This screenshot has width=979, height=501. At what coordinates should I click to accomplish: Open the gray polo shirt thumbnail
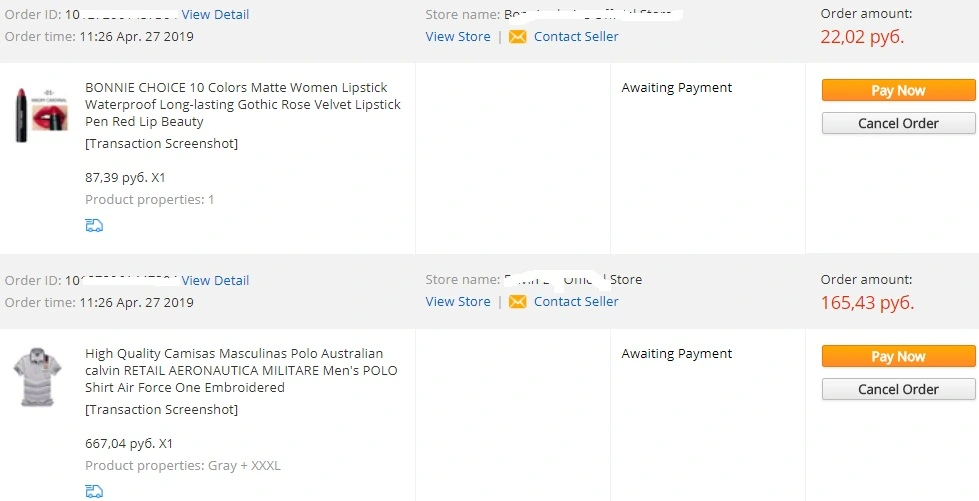click(37, 377)
